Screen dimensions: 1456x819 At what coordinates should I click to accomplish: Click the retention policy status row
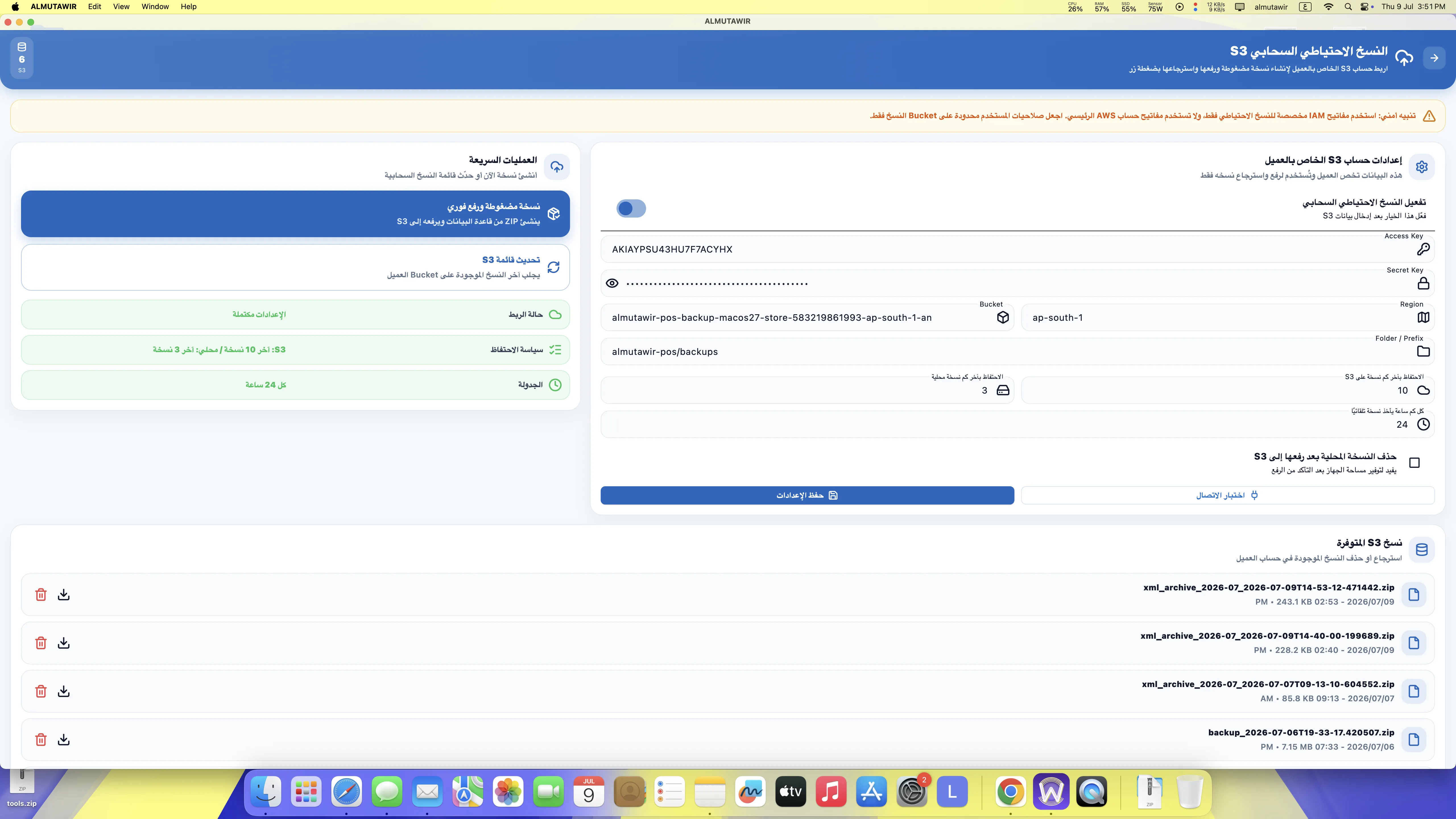point(295,350)
